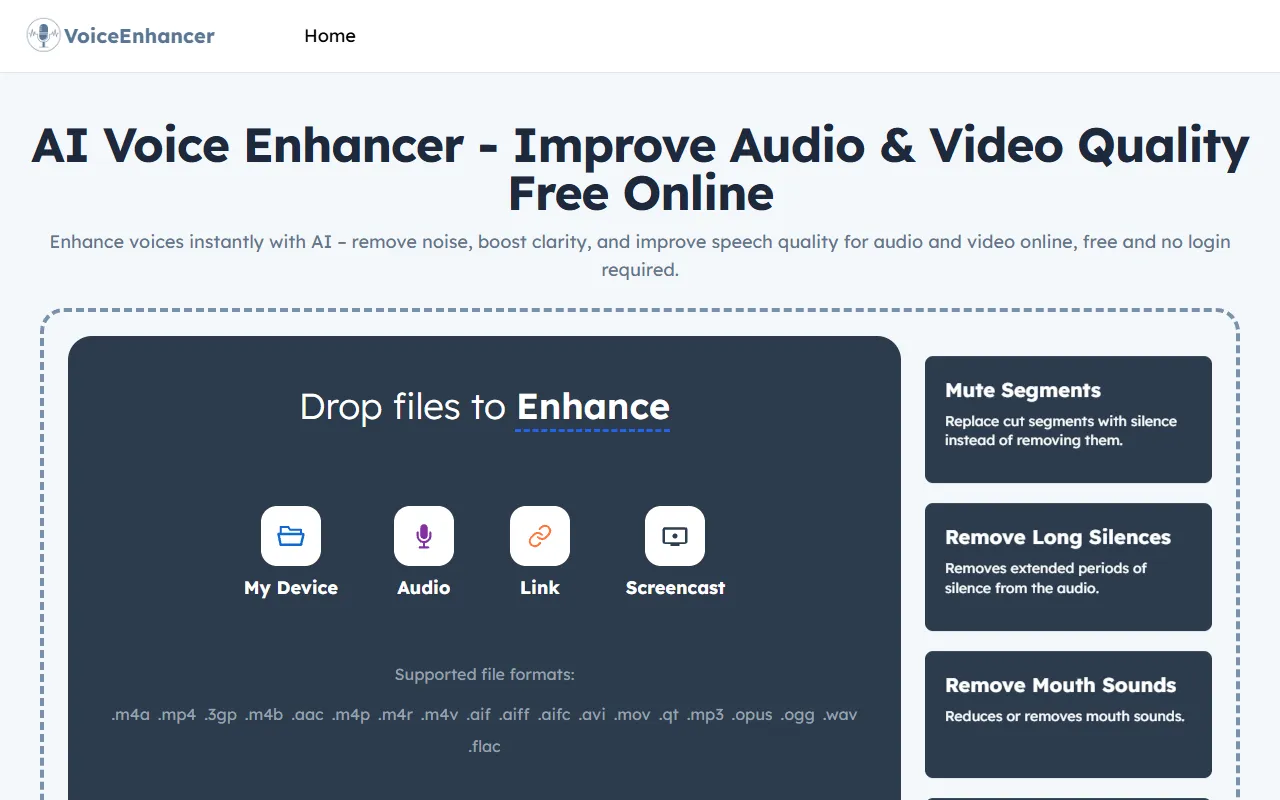Click the "Audio" text label
This screenshot has width=1280, height=800.
(x=424, y=588)
